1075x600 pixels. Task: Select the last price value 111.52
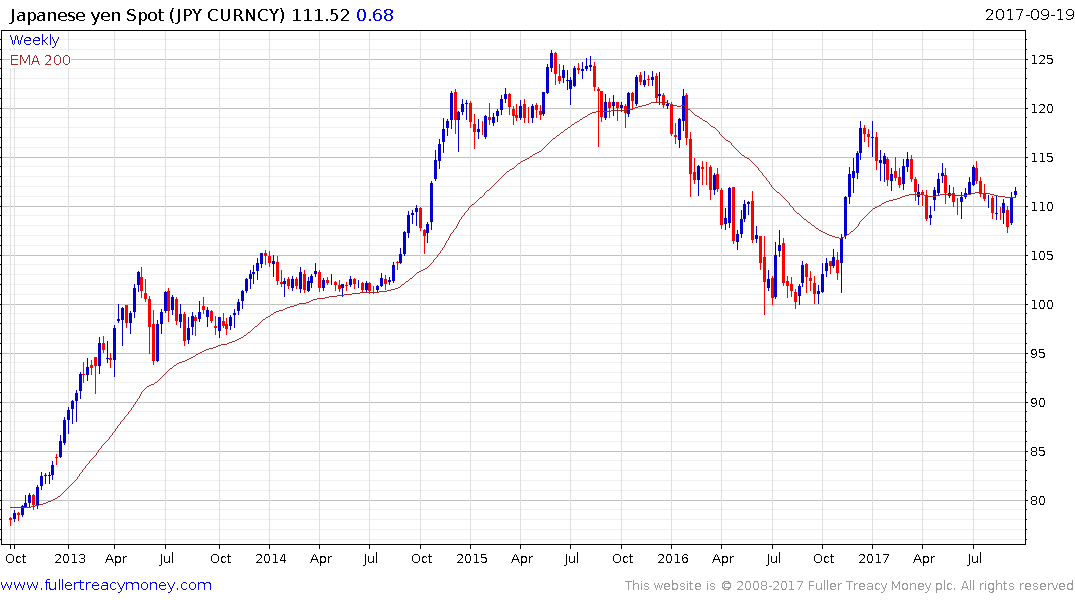coord(320,15)
